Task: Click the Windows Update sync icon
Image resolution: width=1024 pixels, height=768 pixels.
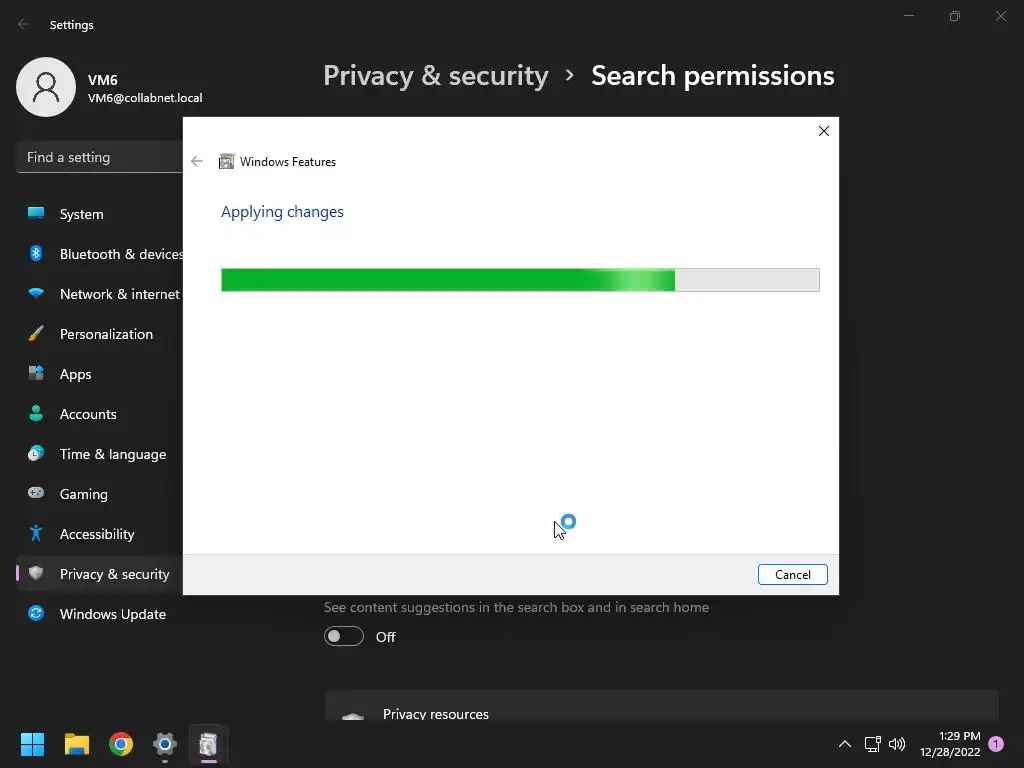Action: point(36,614)
